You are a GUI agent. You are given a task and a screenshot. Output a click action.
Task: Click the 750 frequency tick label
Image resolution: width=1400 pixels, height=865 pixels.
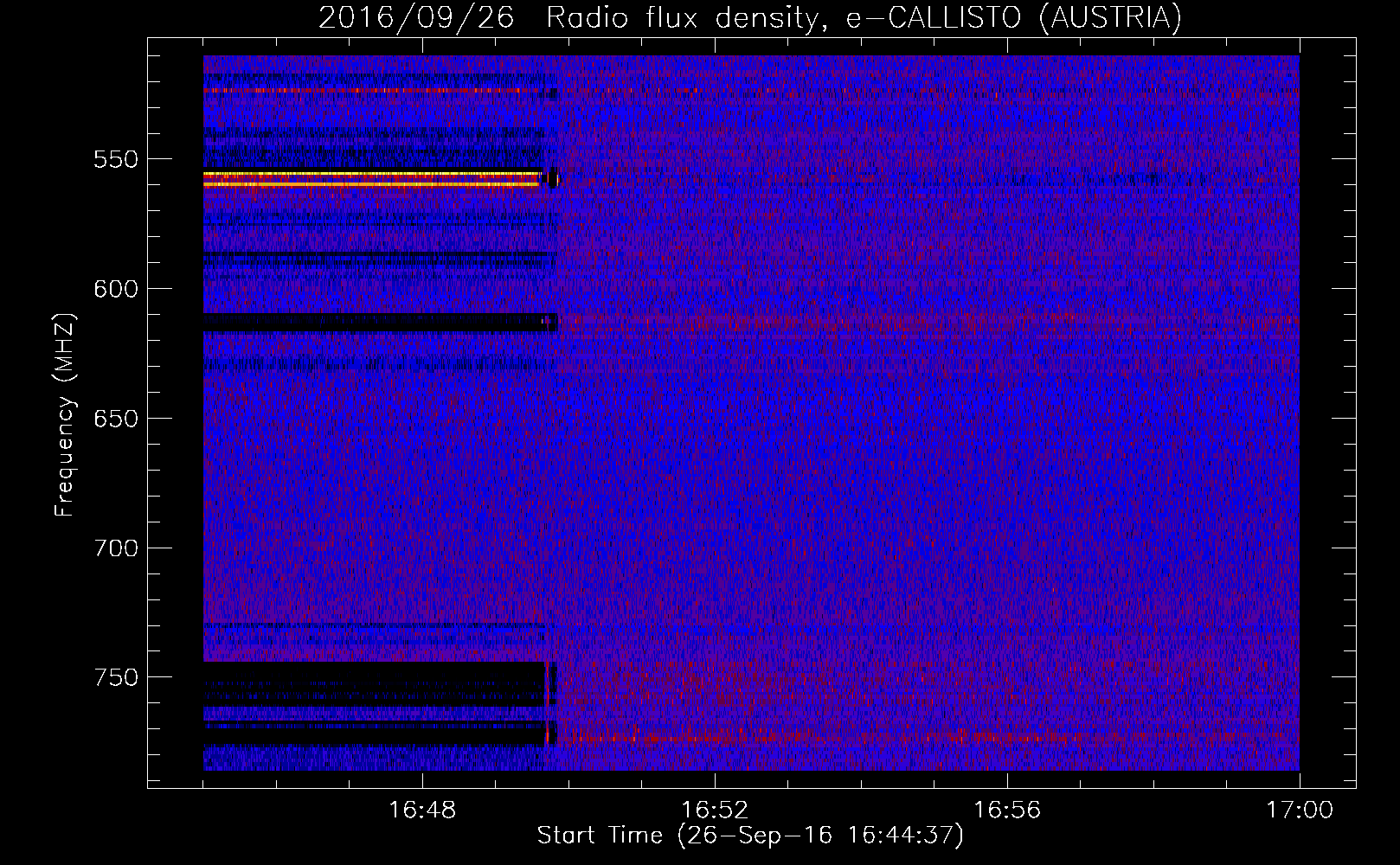pyautogui.click(x=116, y=677)
